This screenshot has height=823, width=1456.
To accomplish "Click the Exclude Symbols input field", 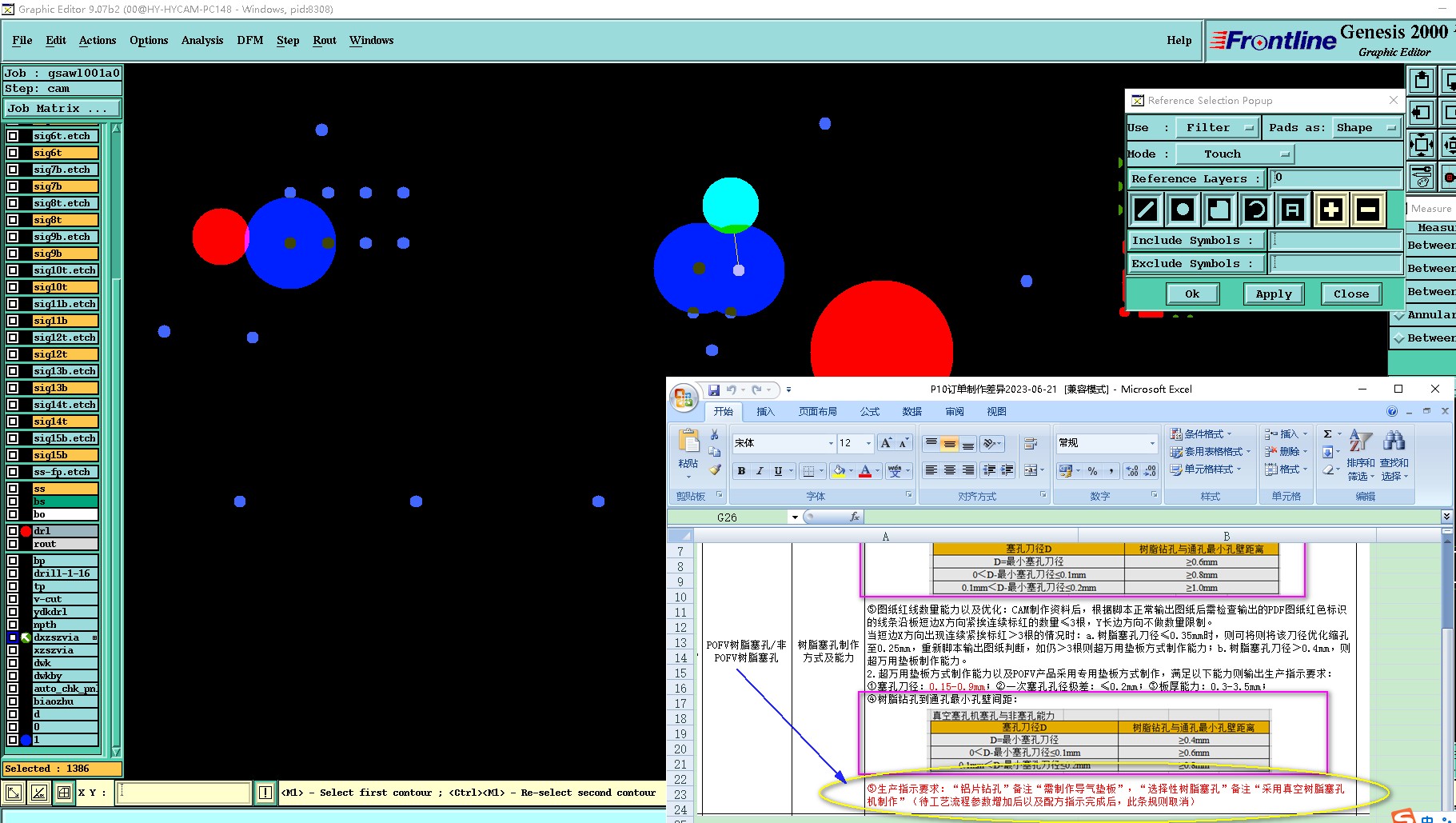I will click(1336, 263).
